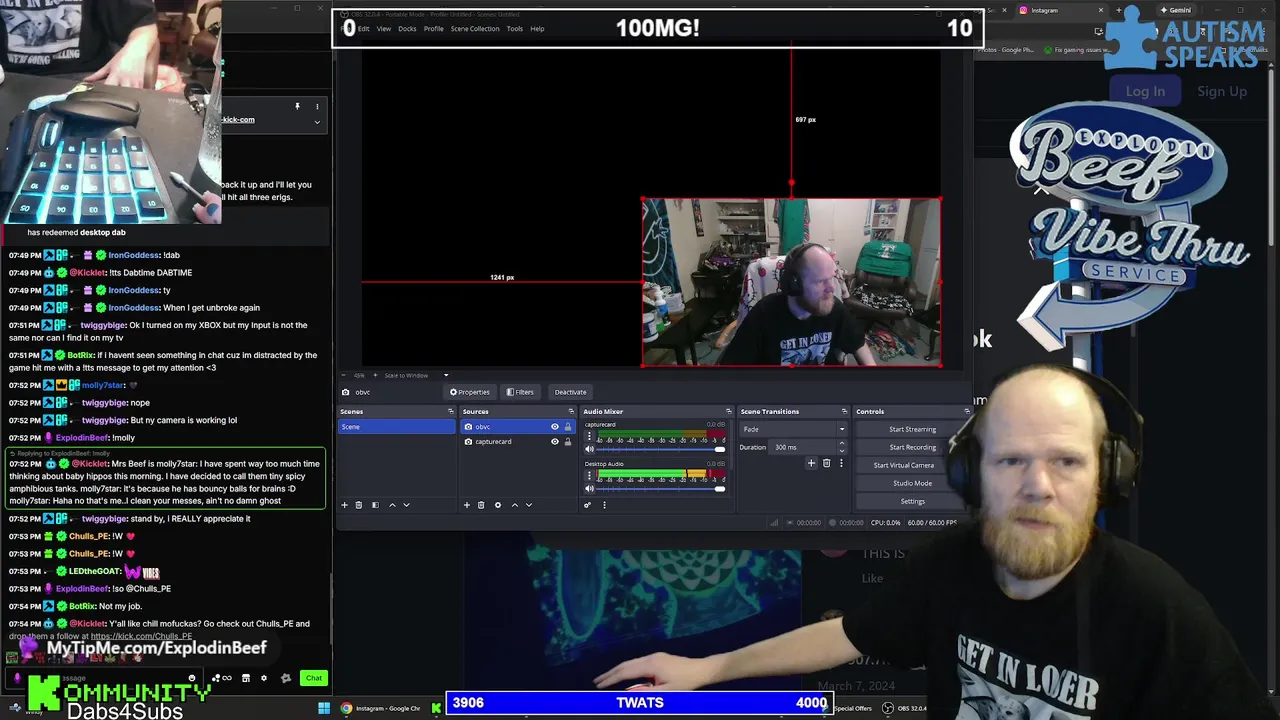Screen dimensions: 1280x720
Task: Switch to Instagram browser tab
Action: pyautogui.click(x=1060, y=10)
